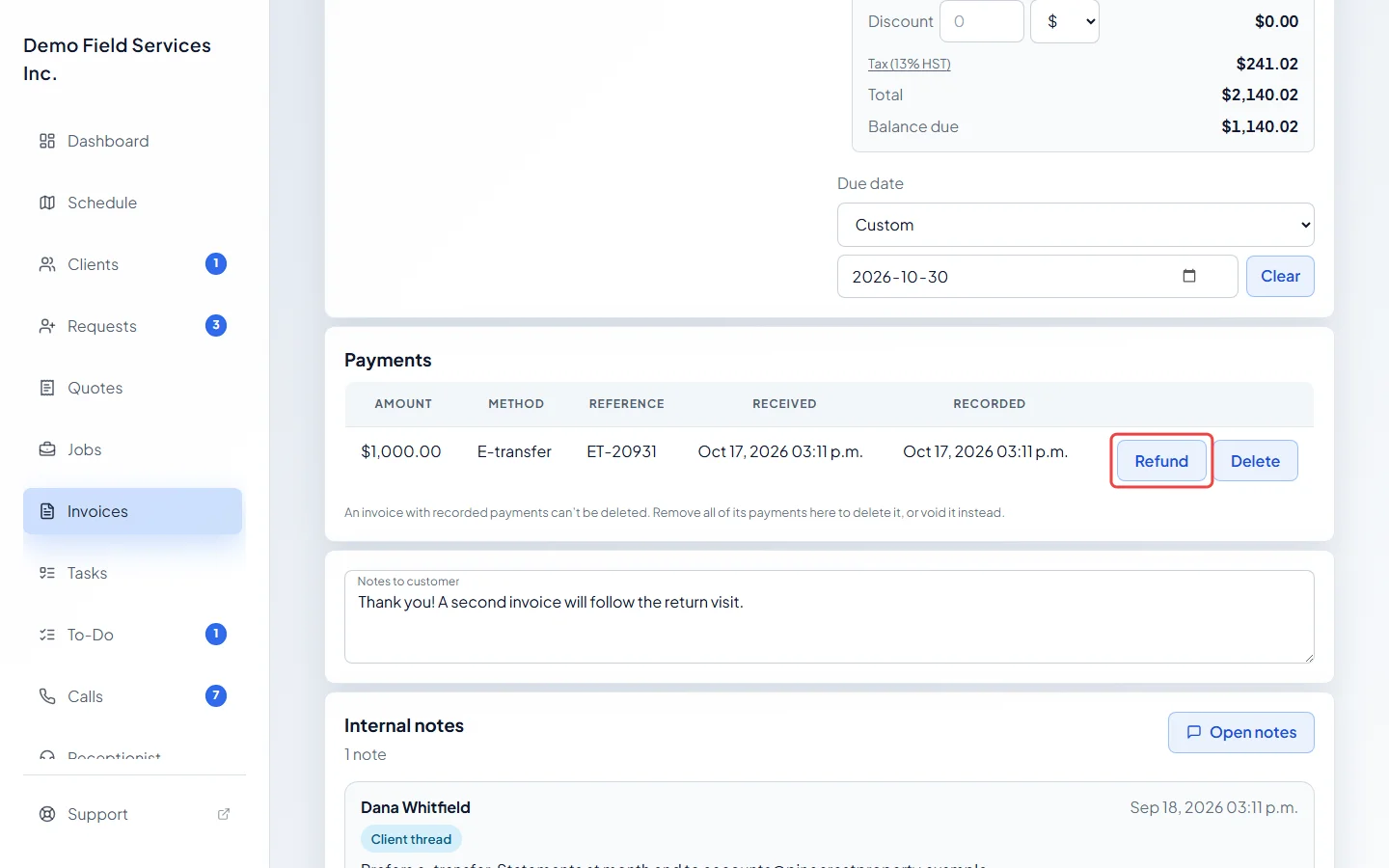
Task: Open the due date calendar picker icon
Action: [x=1189, y=276]
